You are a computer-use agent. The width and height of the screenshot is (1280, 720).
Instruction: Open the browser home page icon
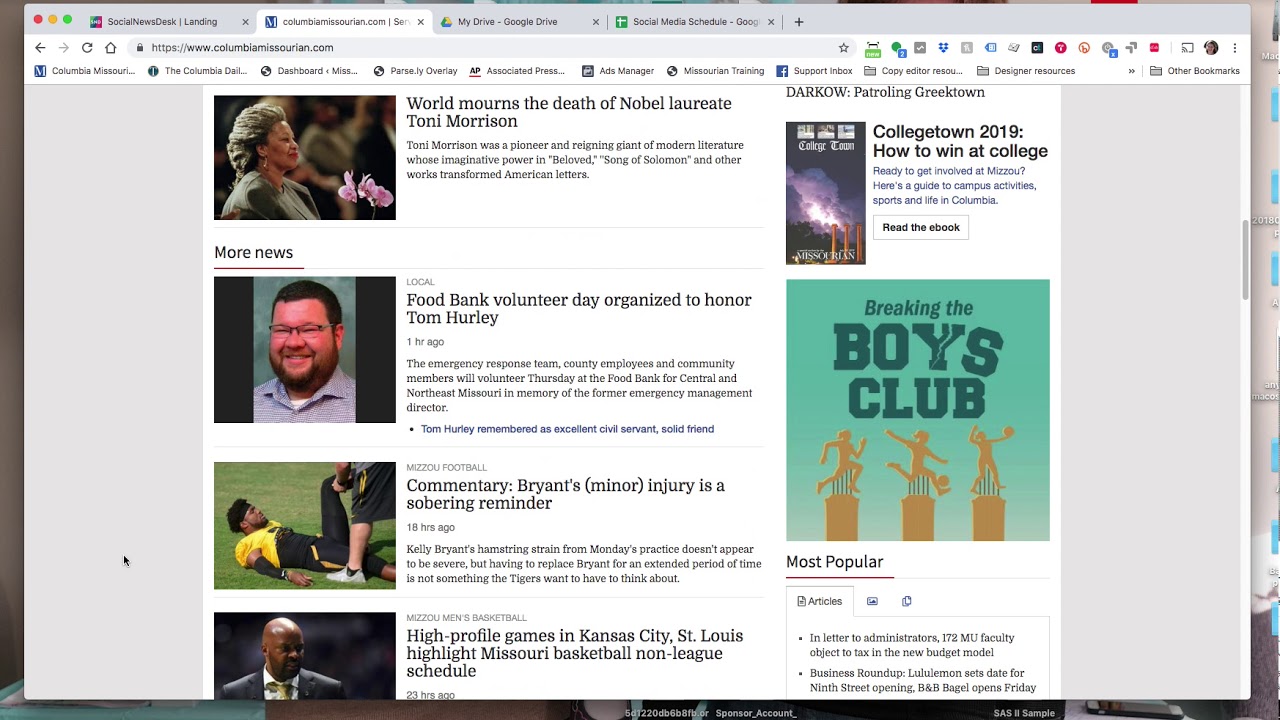[x=111, y=47]
